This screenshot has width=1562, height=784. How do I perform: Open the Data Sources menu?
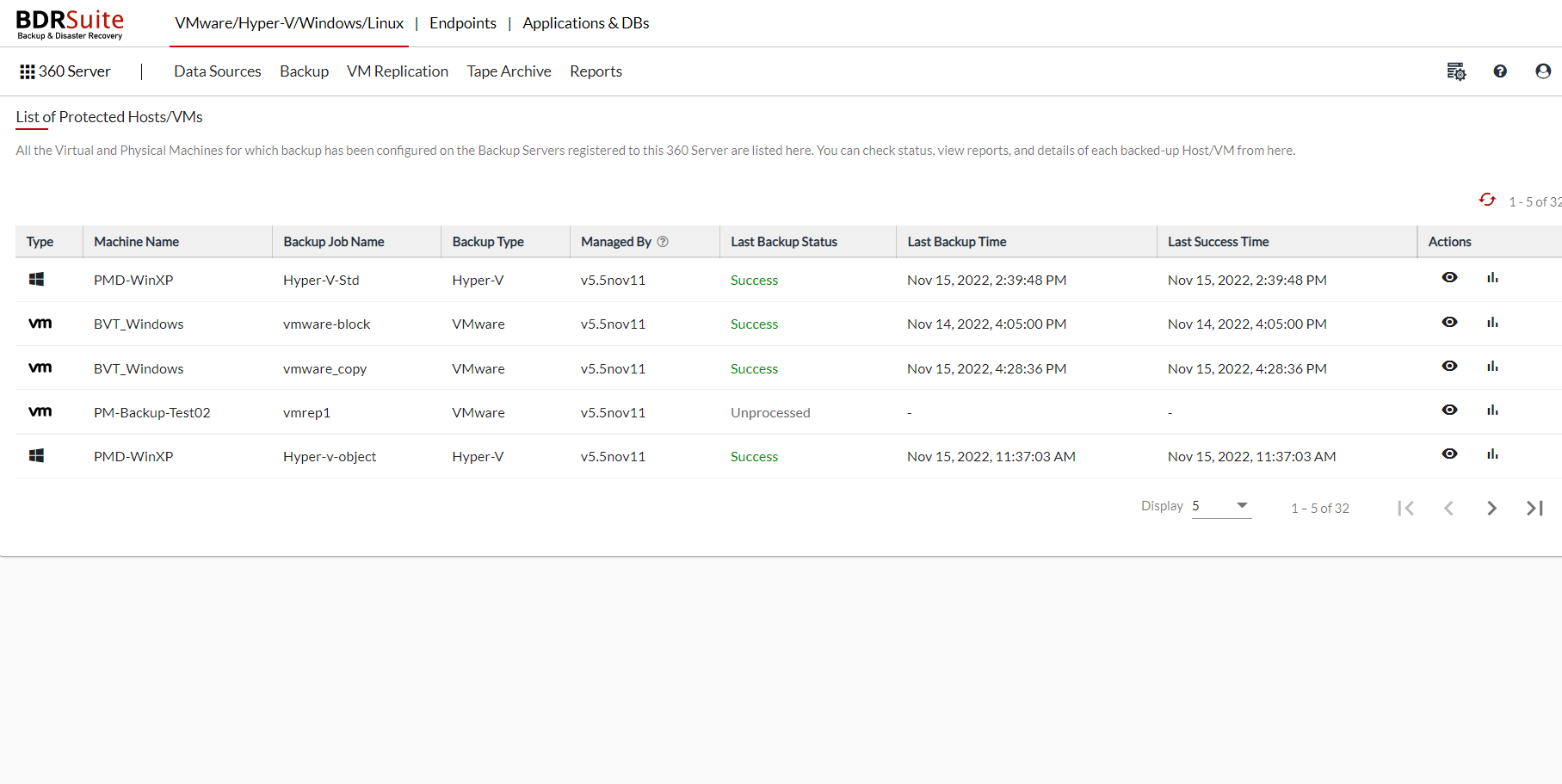point(218,71)
